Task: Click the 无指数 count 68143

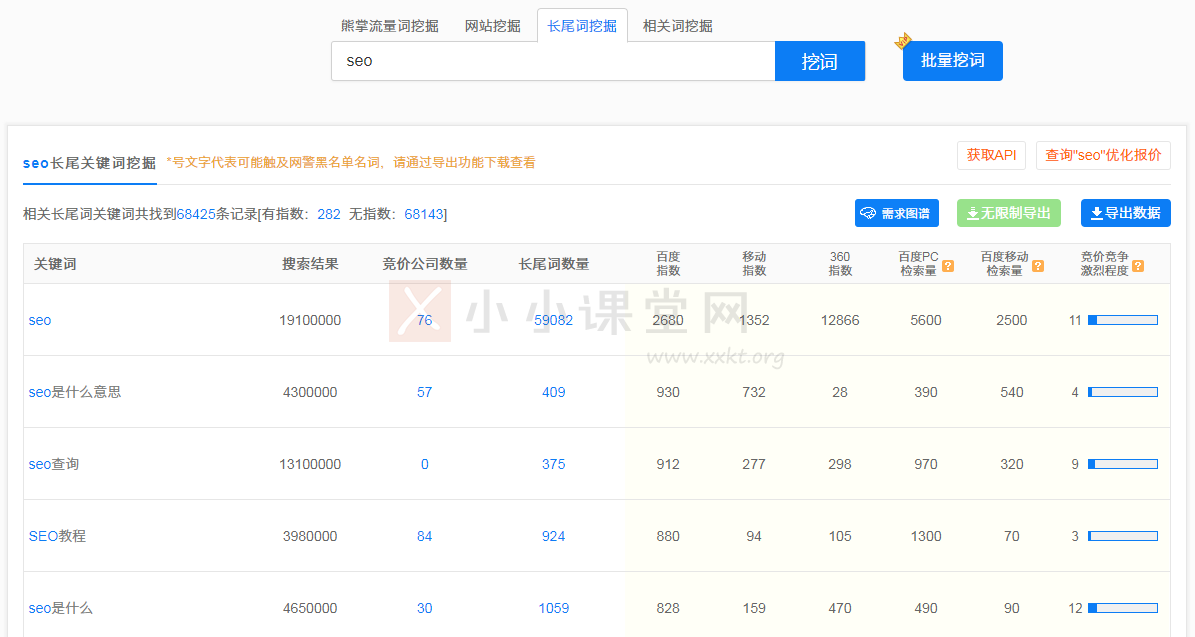Action: click(x=424, y=214)
